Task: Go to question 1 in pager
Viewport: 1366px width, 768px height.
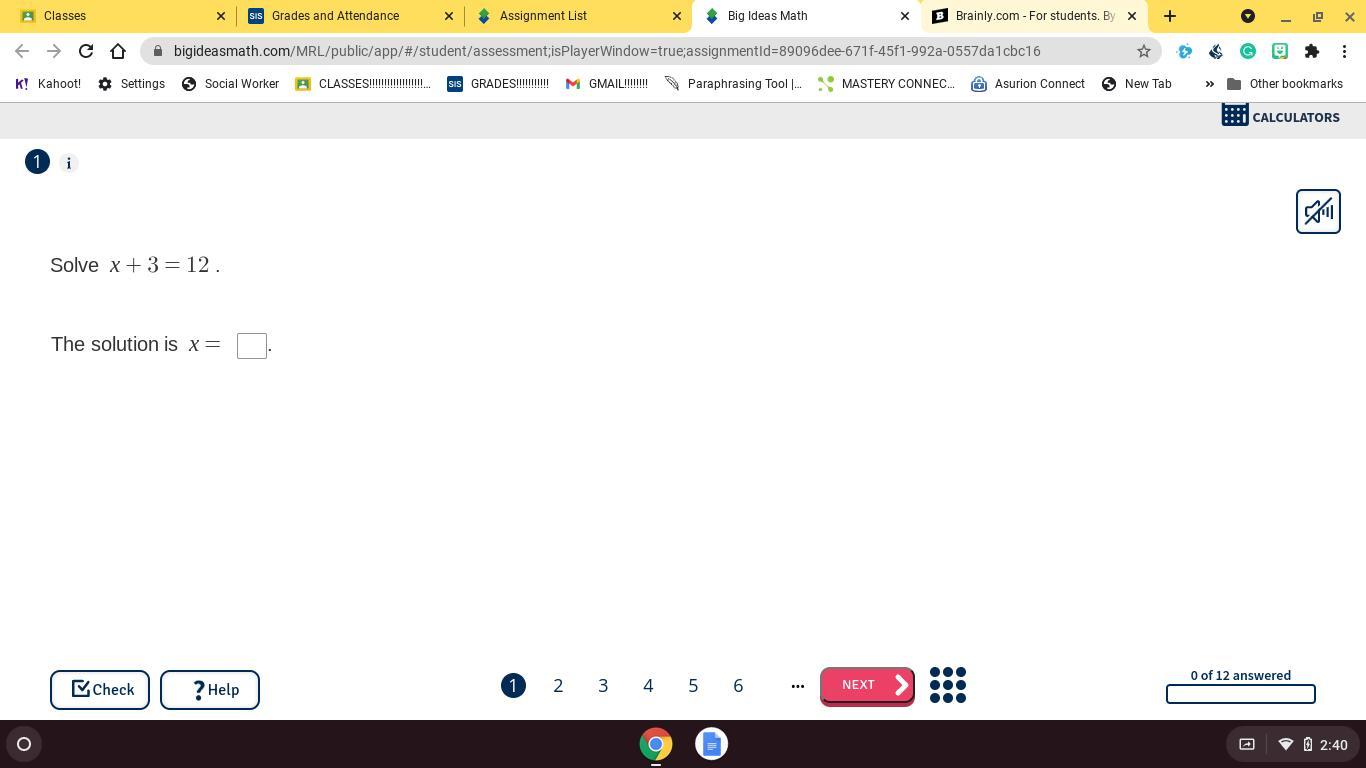Action: 513,685
